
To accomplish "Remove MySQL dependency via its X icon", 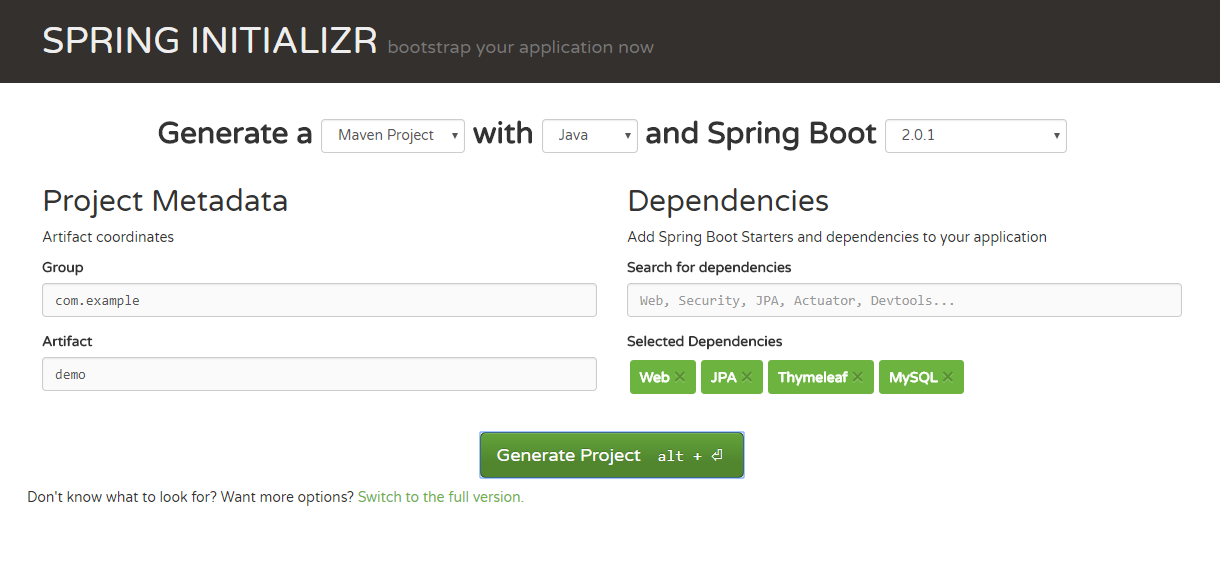I will [948, 377].
